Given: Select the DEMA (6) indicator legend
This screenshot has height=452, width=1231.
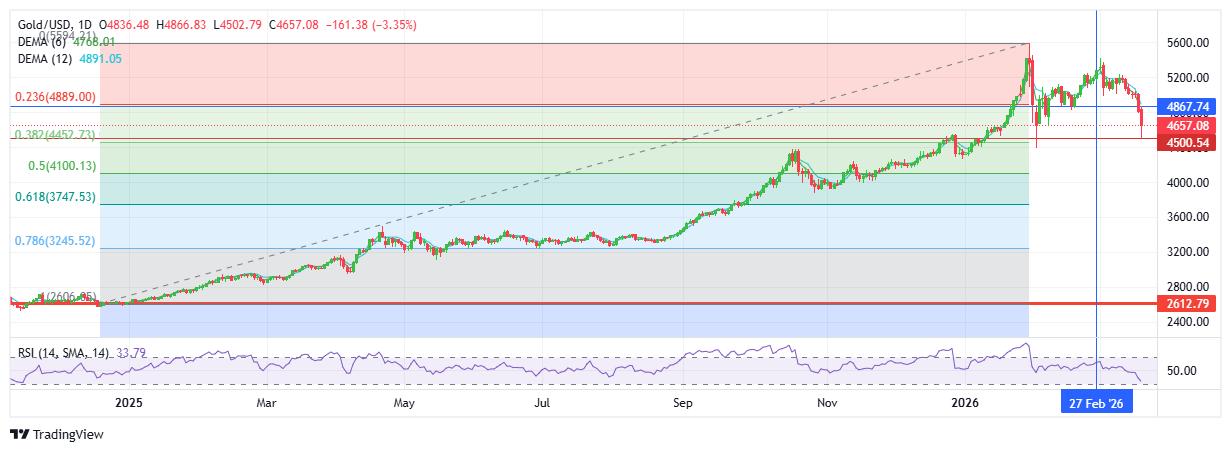Looking at the screenshot, I should (x=46, y=42).
